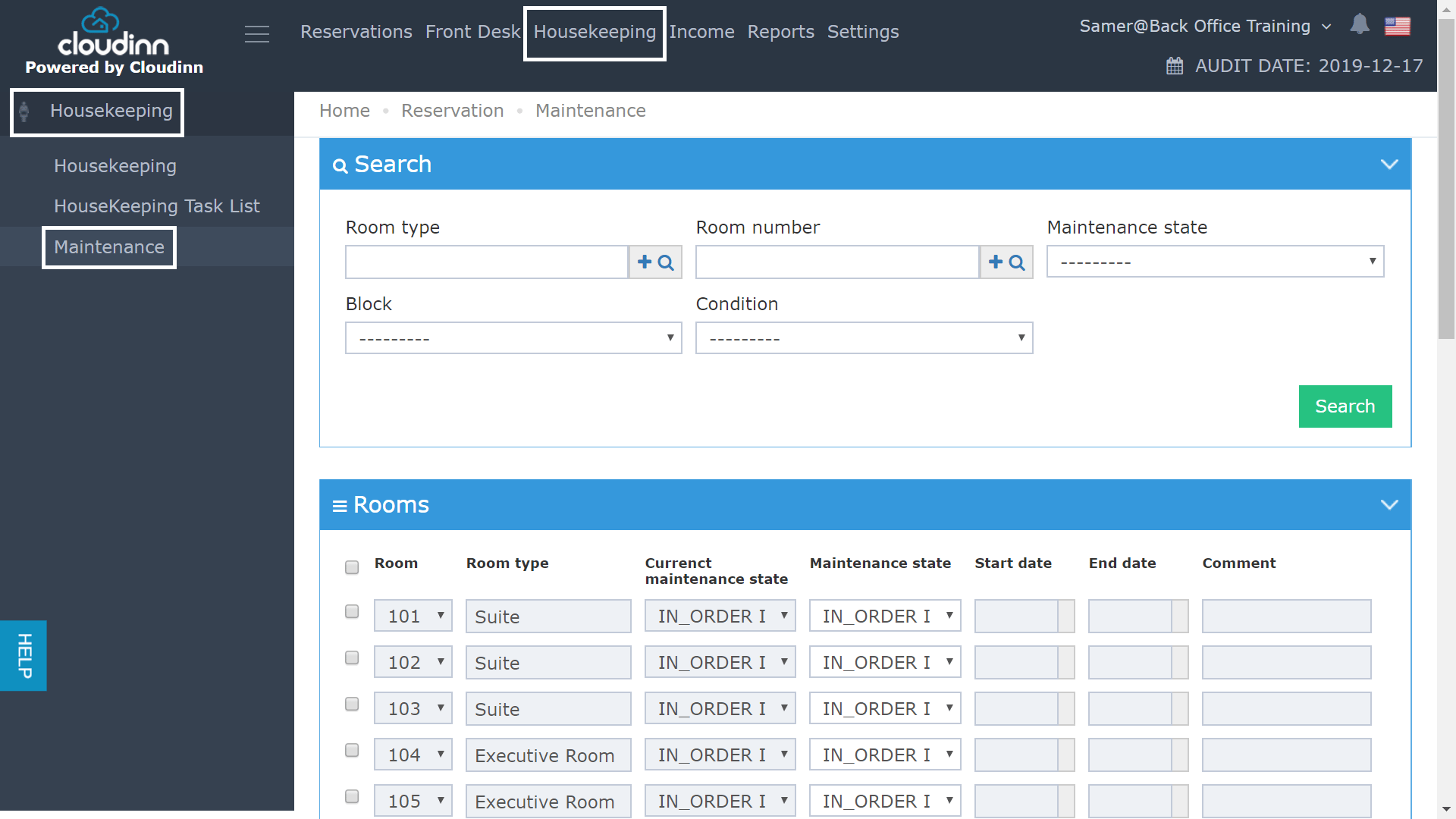The width and height of the screenshot is (1456, 819).
Task: Toggle the hamburger sidebar menu
Action: (x=257, y=34)
